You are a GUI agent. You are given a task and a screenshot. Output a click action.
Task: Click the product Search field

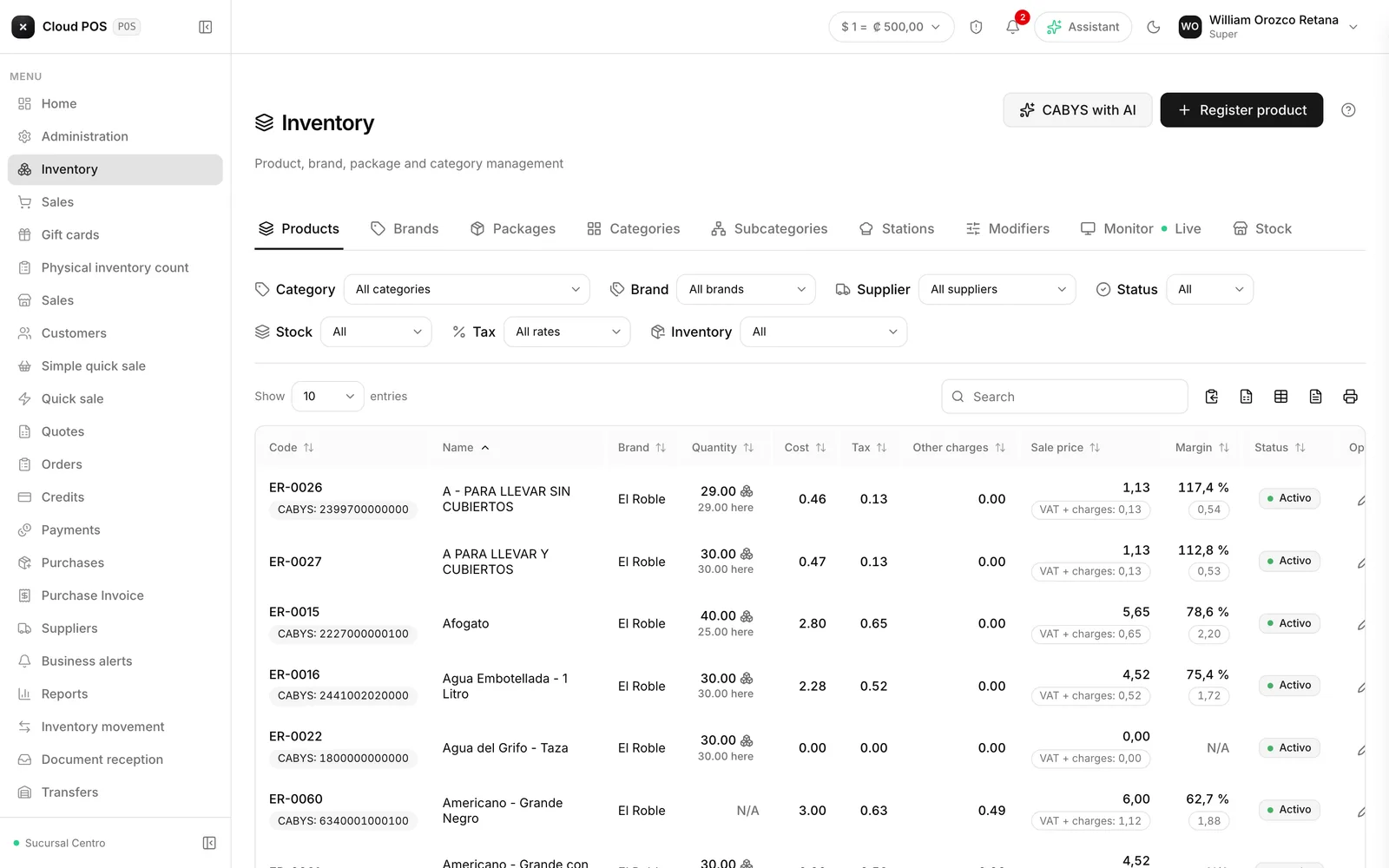[x=1064, y=397]
